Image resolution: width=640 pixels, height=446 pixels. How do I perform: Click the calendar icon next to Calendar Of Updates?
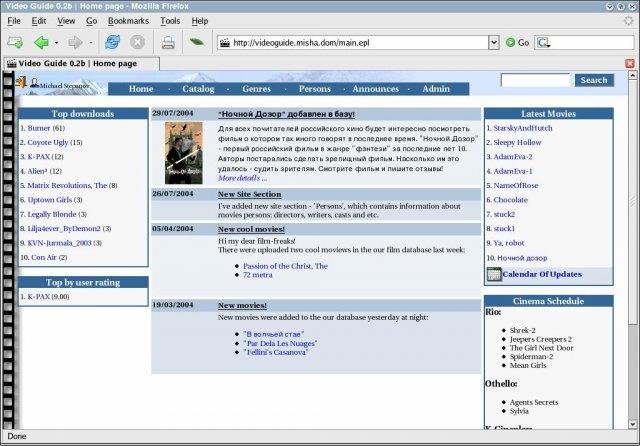[494, 275]
